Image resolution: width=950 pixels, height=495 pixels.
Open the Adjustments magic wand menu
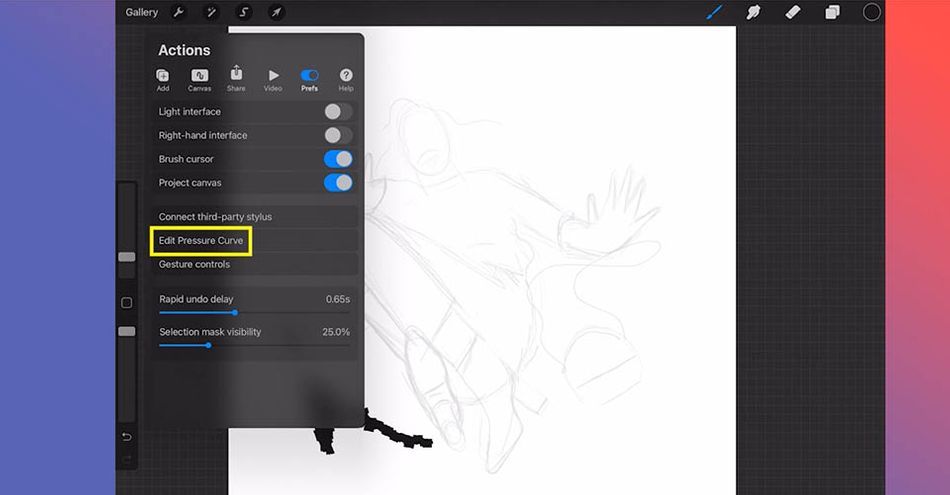[211, 12]
